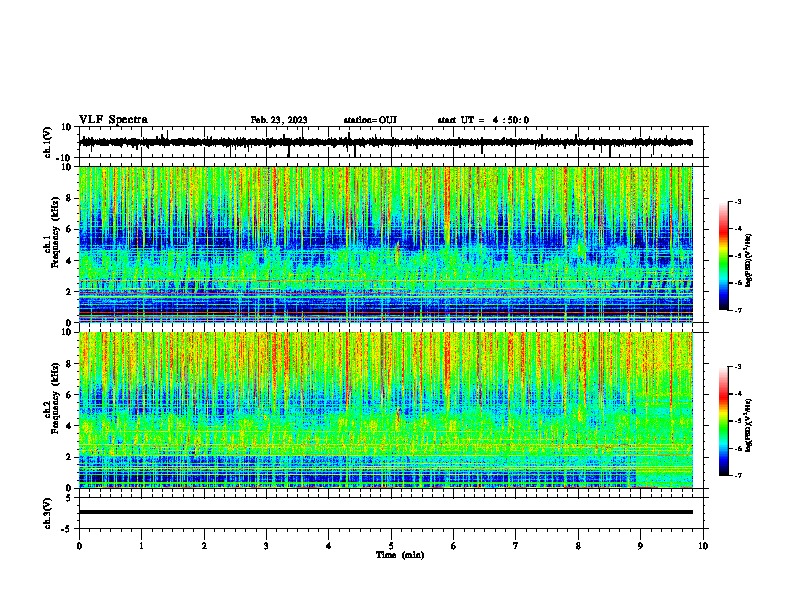Click the "Time (min)" x-axis label
The width and height of the screenshot is (792, 612).
click(400, 555)
